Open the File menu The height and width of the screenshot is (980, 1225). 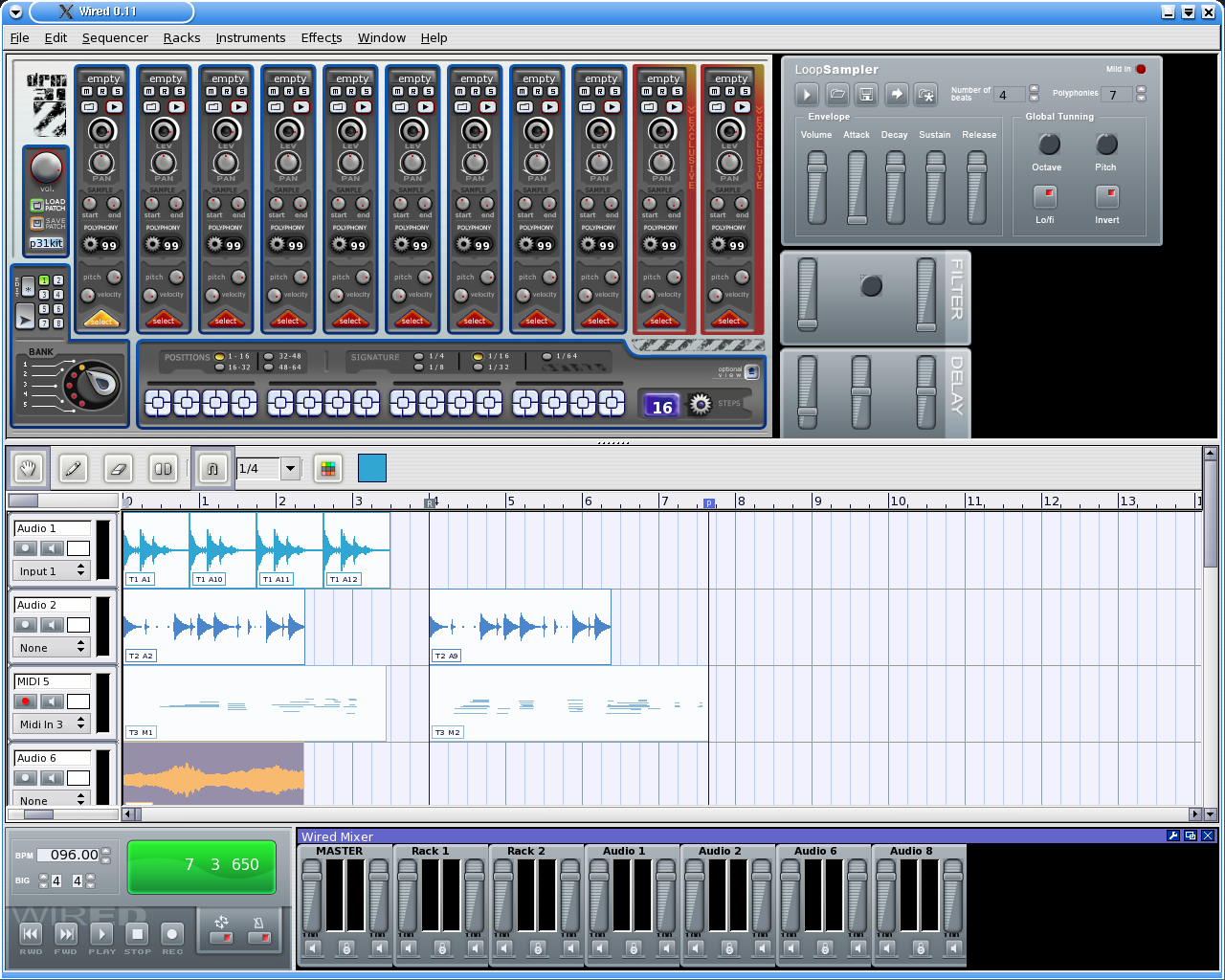tap(20, 37)
